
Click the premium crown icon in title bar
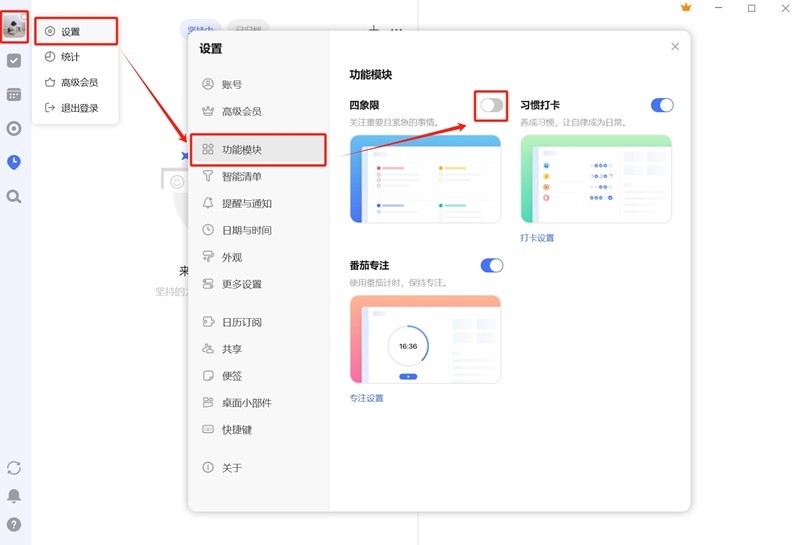(686, 8)
